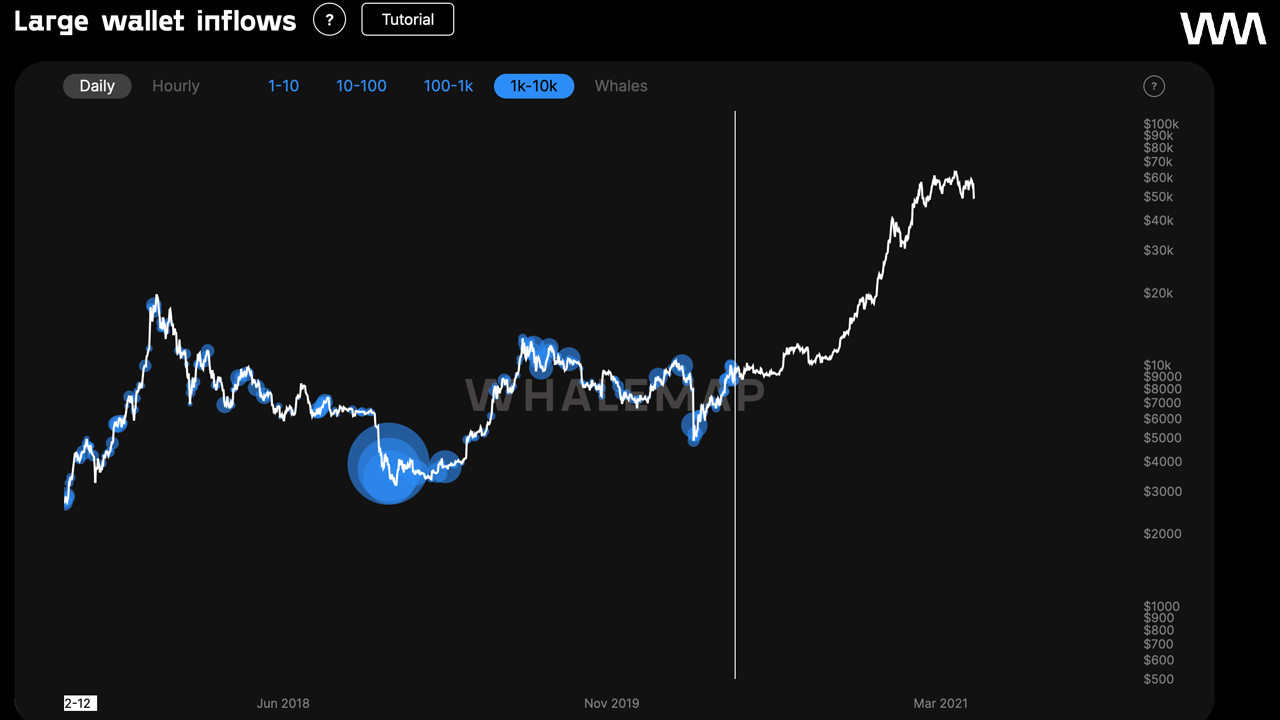Open chart help icon in panel corner
The height and width of the screenshot is (720, 1280).
[x=1153, y=86]
